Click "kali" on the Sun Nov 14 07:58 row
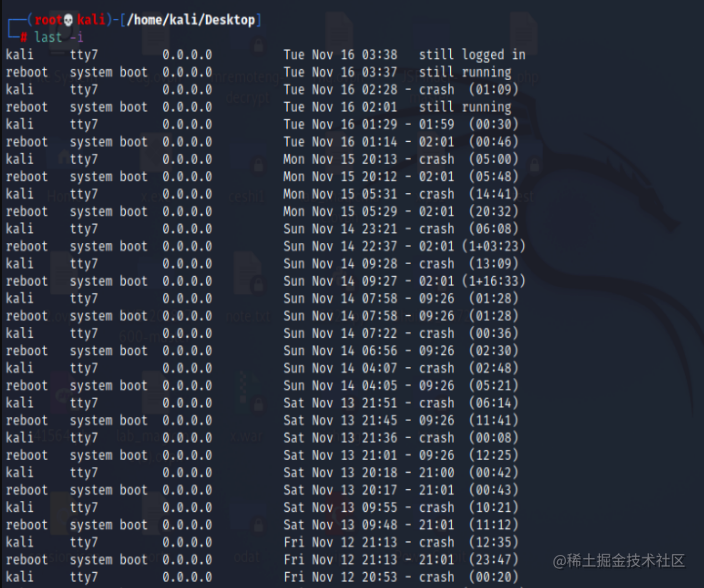 tap(20, 298)
